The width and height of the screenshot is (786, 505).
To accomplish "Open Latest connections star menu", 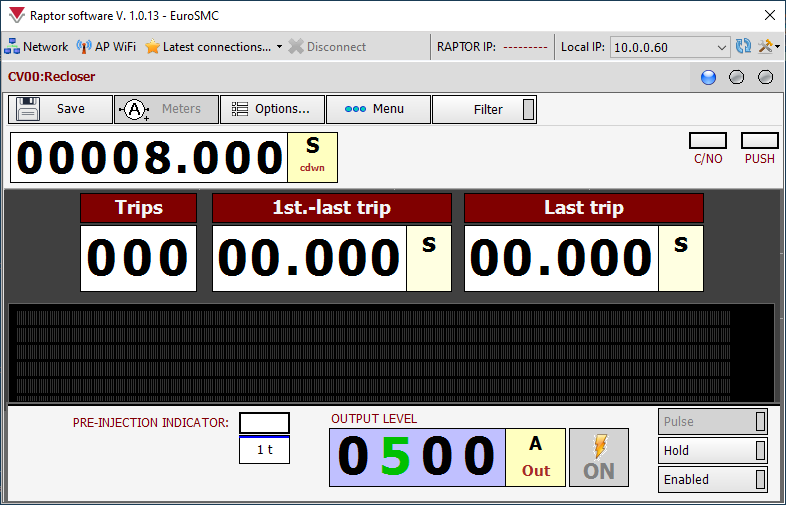I will pyautogui.click(x=214, y=47).
